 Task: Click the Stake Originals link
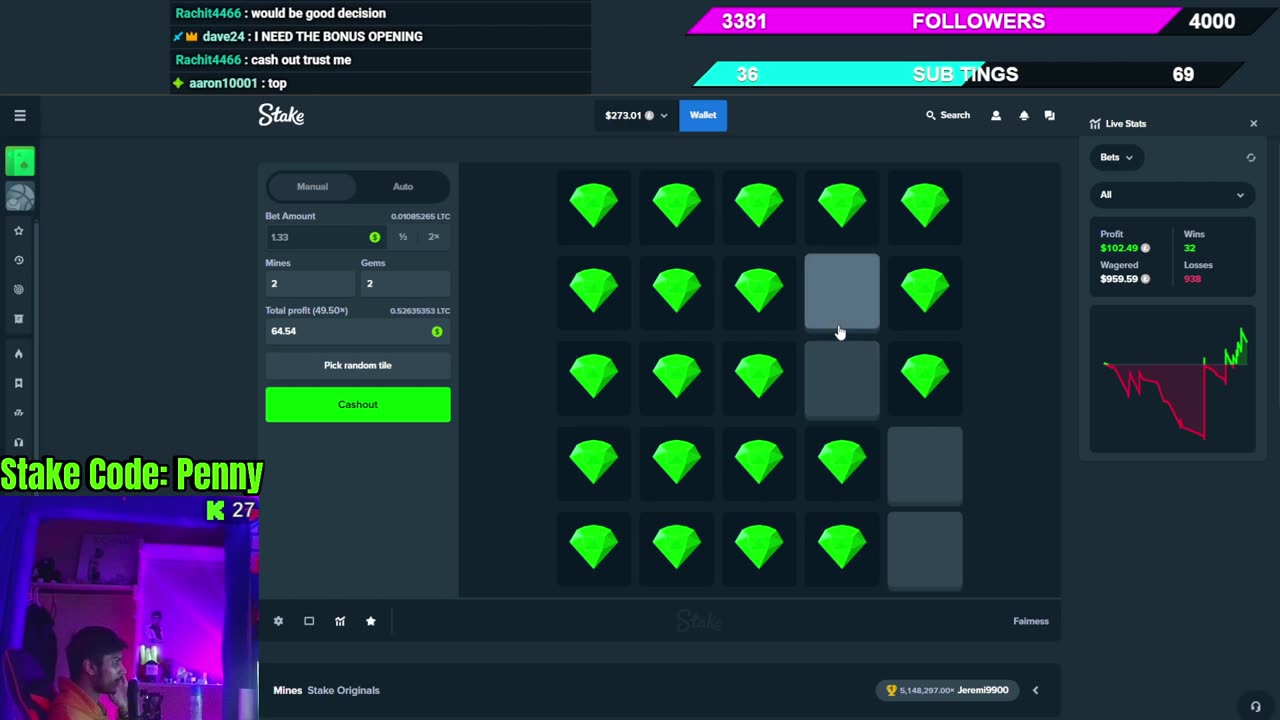[x=343, y=690]
